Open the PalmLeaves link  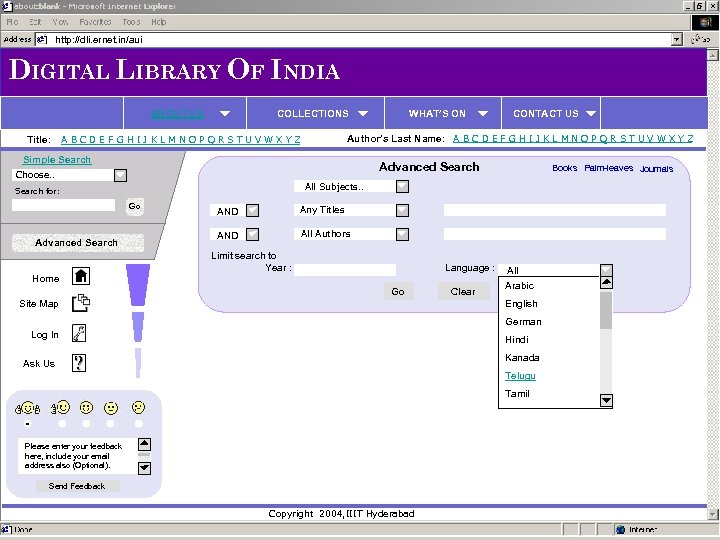click(609, 168)
